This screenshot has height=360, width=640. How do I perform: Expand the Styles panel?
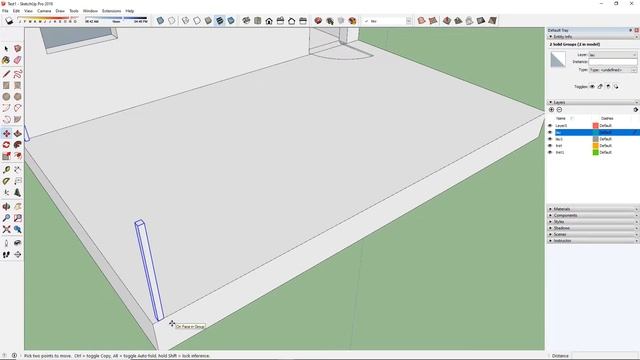click(551, 222)
